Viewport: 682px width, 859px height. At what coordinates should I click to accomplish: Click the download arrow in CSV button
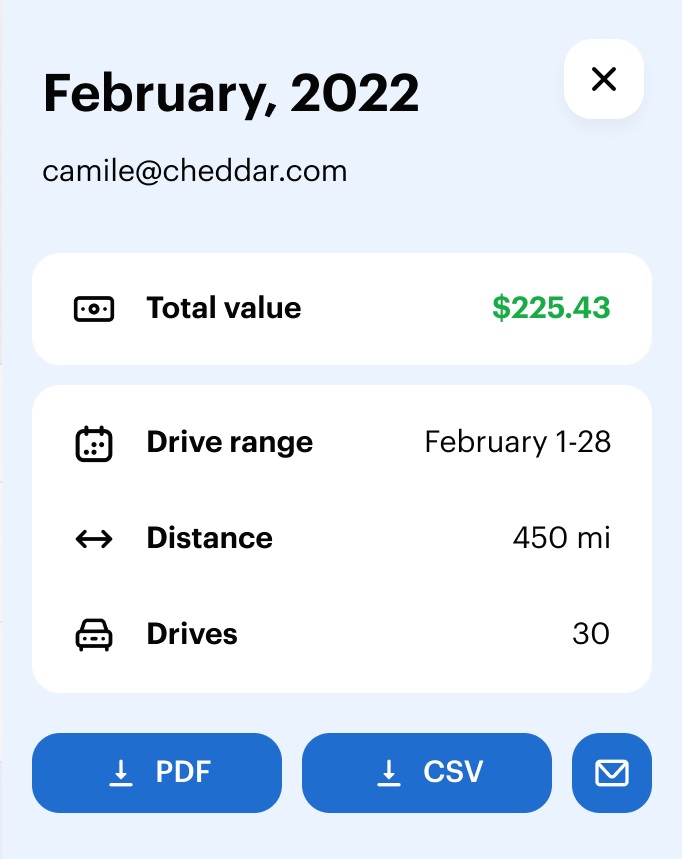tap(389, 773)
